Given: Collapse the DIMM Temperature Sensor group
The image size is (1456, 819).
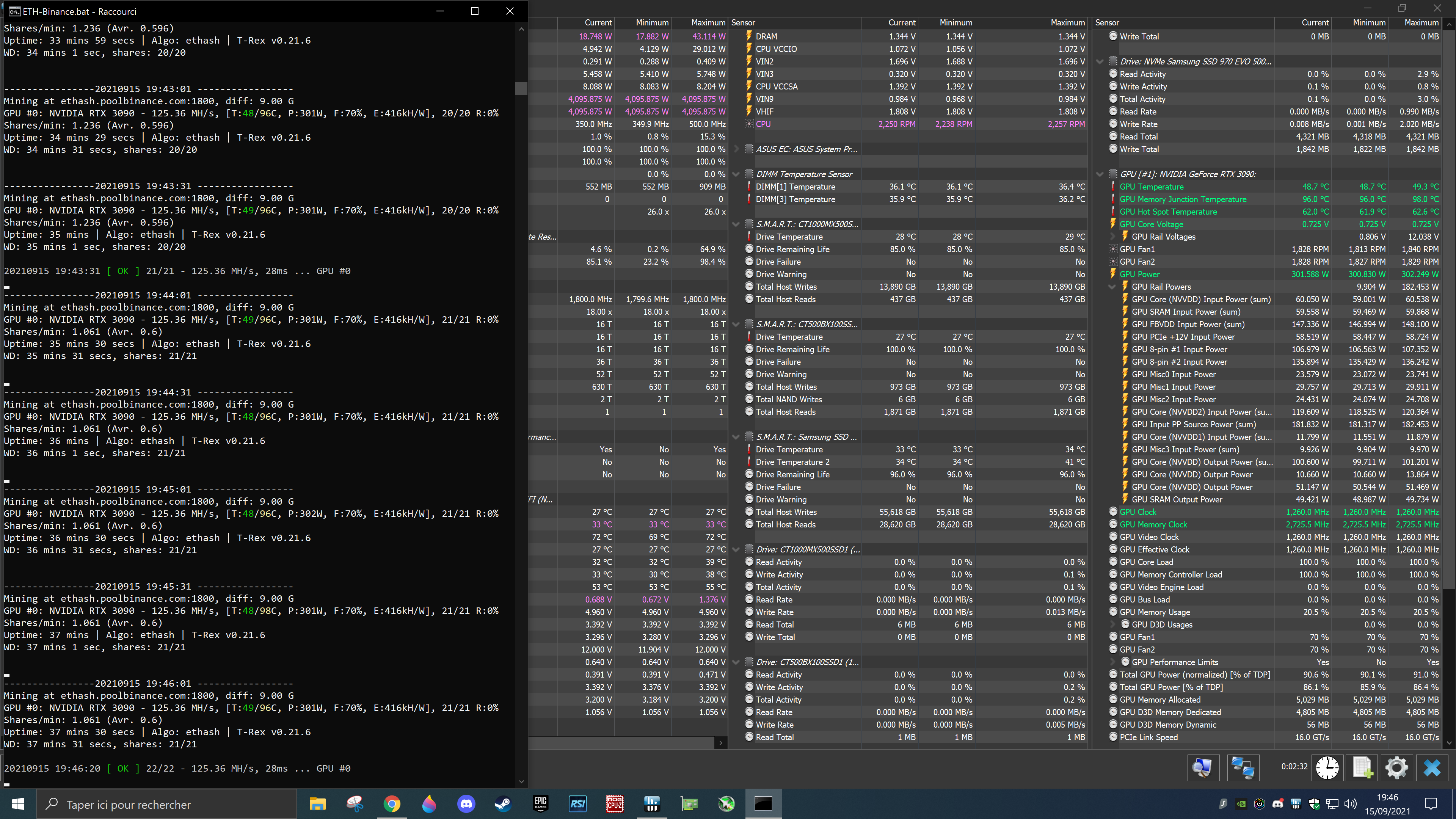Looking at the screenshot, I should (736, 174).
